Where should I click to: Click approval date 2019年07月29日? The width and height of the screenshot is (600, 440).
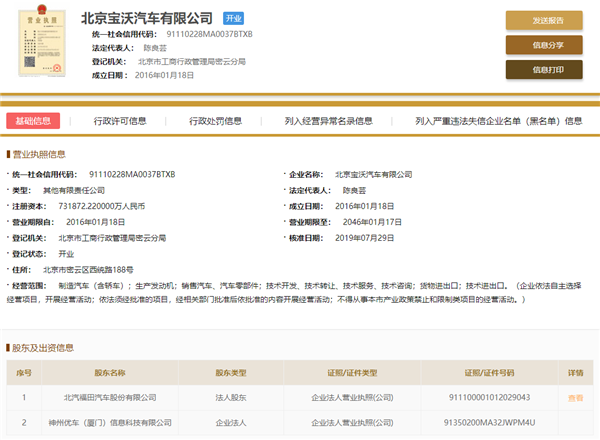(x=364, y=238)
